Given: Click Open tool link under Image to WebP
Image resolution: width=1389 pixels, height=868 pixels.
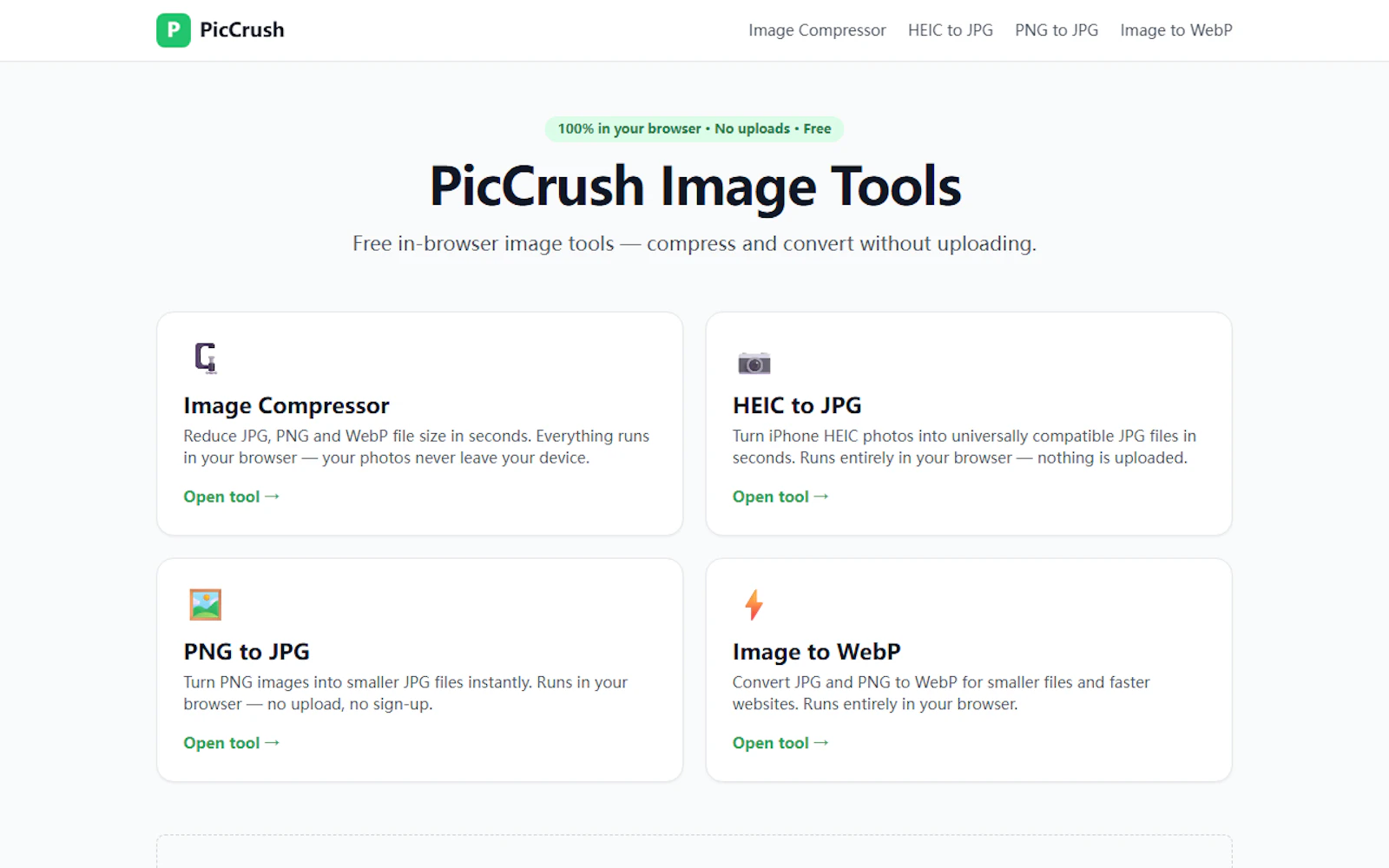Looking at the screenshot, I should (x=780, y=743).
